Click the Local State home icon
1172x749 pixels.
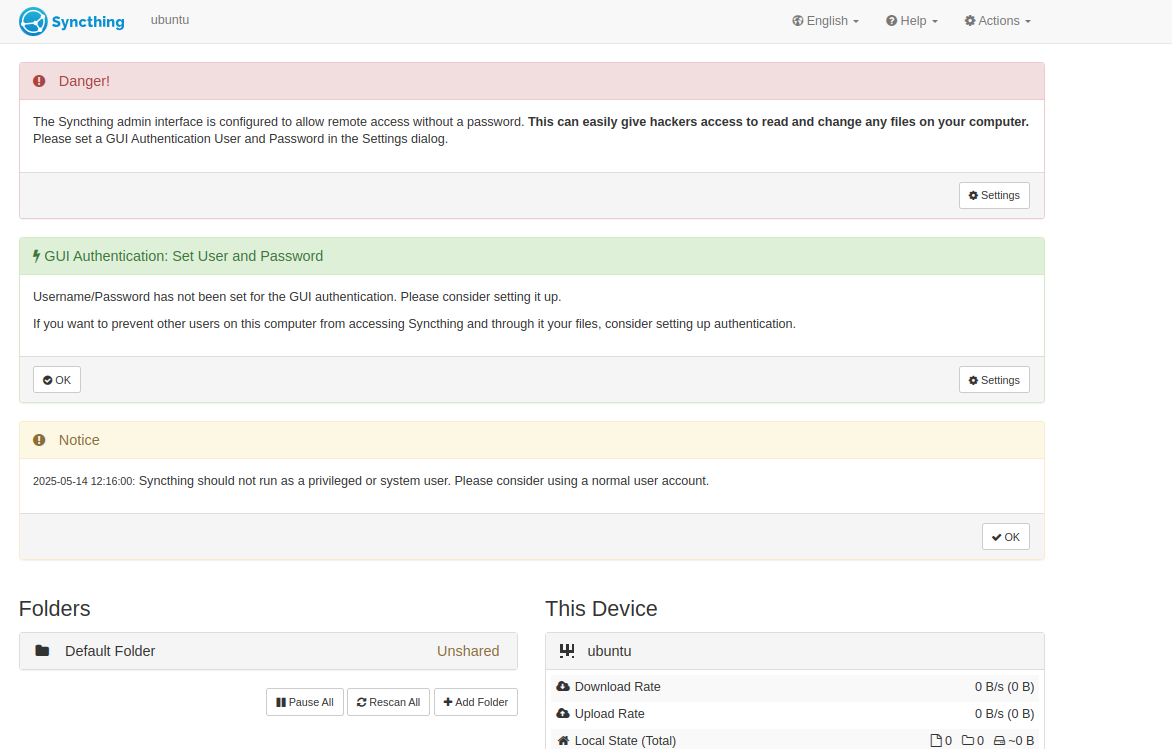[563, 741]
